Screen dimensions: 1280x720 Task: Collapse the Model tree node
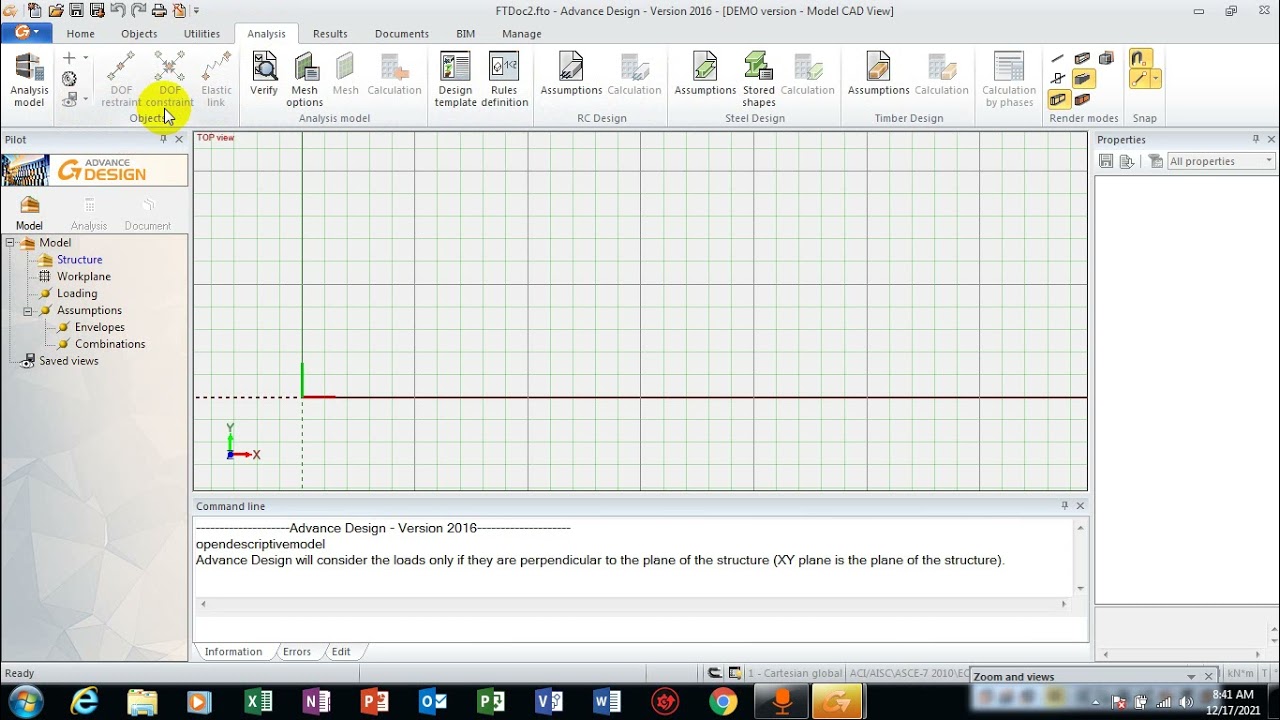[10, 243]
